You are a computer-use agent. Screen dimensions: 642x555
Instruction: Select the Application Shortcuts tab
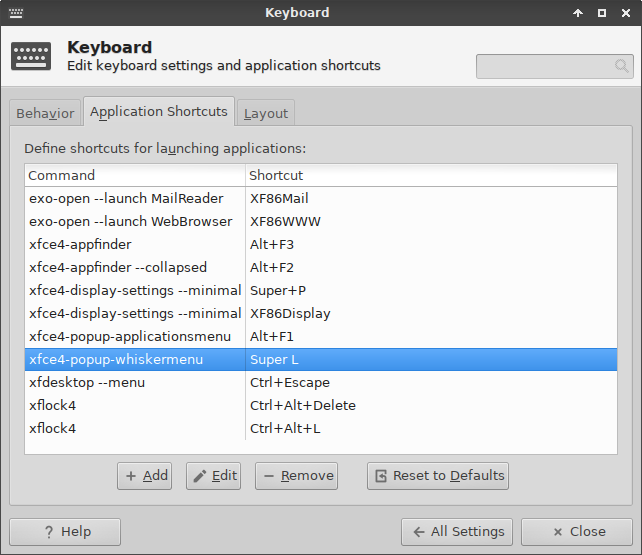[159, 112]
